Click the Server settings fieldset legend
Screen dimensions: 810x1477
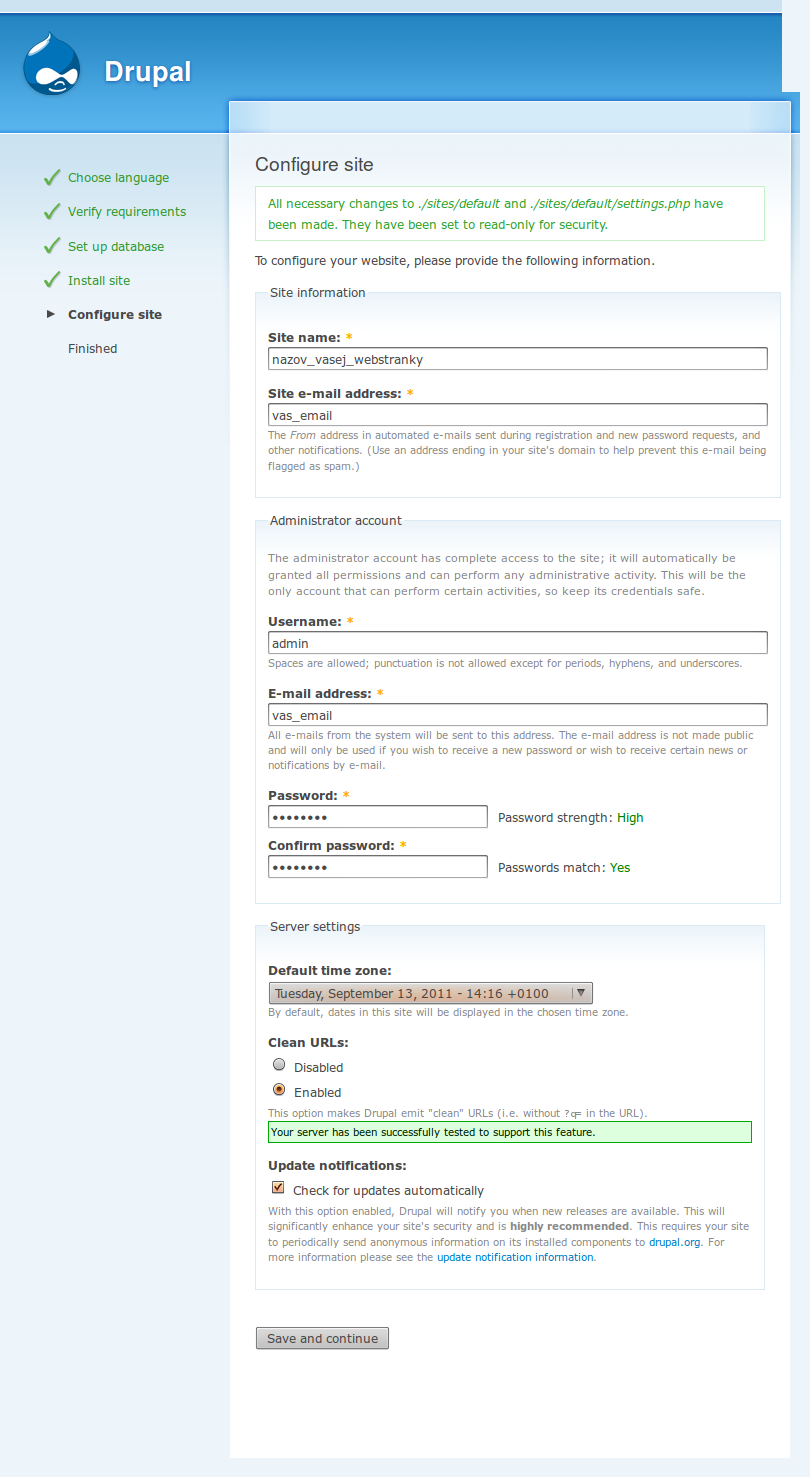click(x=315, y=927)
